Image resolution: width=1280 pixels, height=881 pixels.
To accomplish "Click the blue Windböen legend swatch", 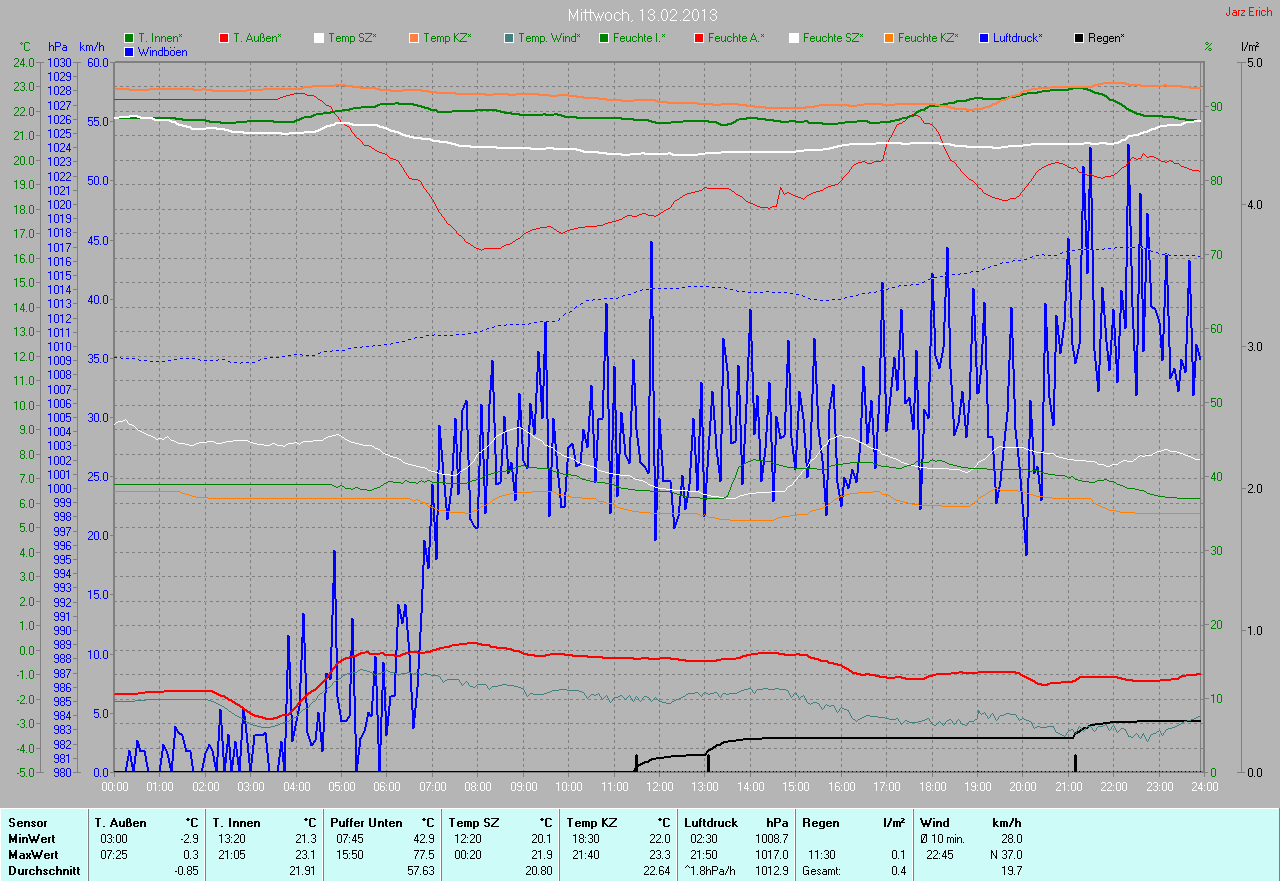I will click(129, 51).
